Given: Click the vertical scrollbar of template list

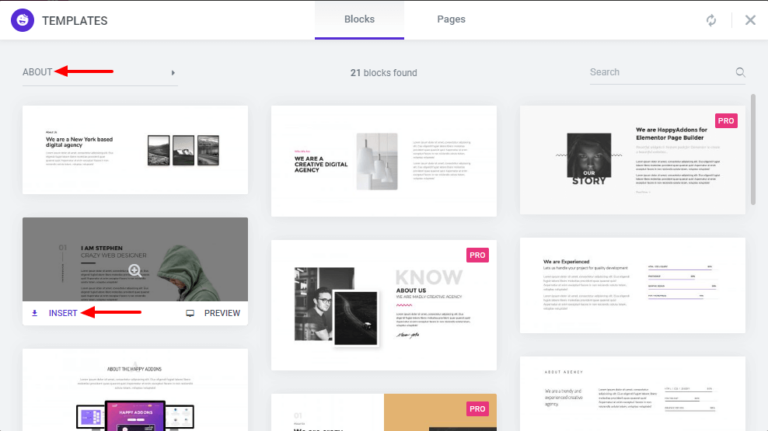Looking at the screenshot, I should (x=753, y=150).
